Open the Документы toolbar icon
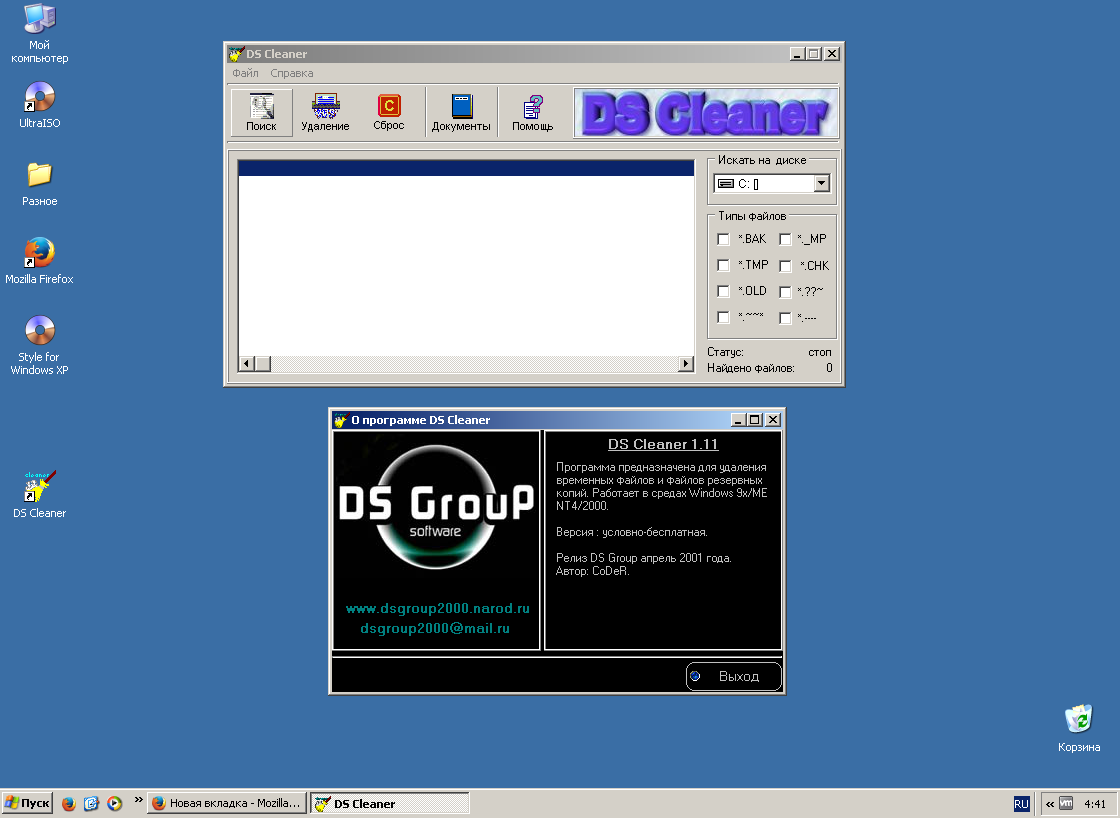Screen dimensions: 1120x818 [461, 112]
